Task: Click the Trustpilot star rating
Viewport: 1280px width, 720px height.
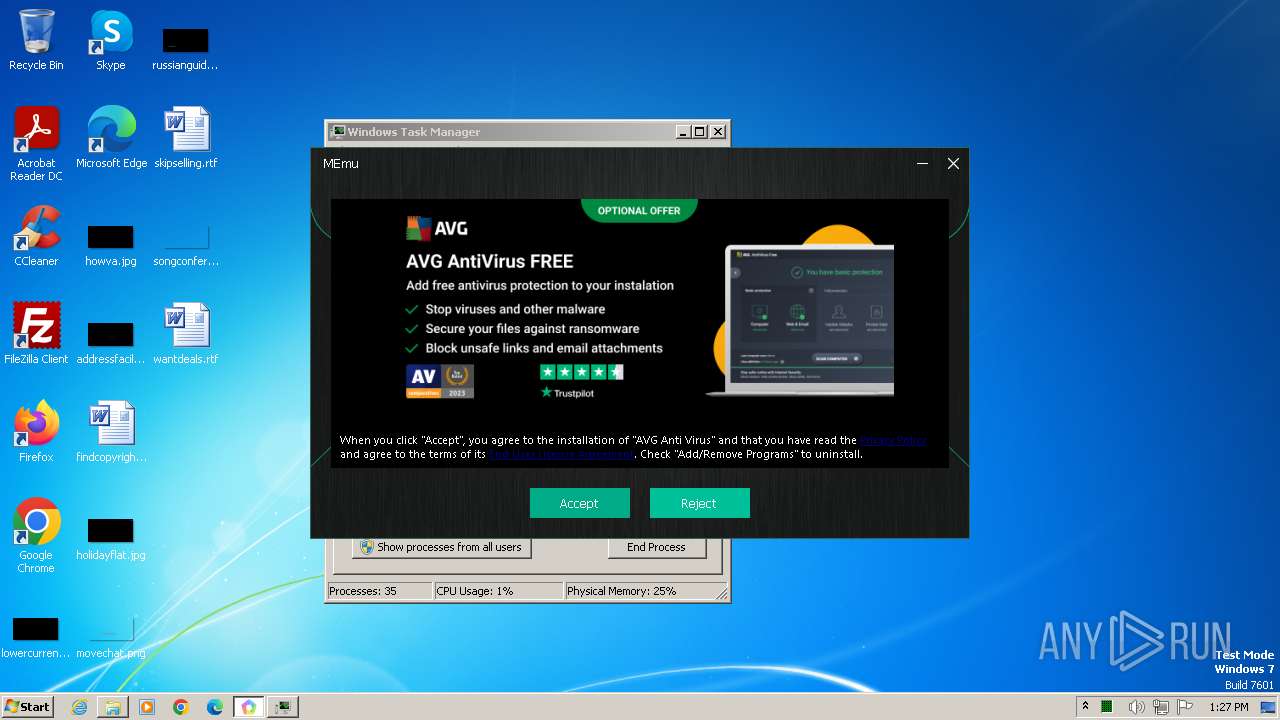Action: [582, 372]
